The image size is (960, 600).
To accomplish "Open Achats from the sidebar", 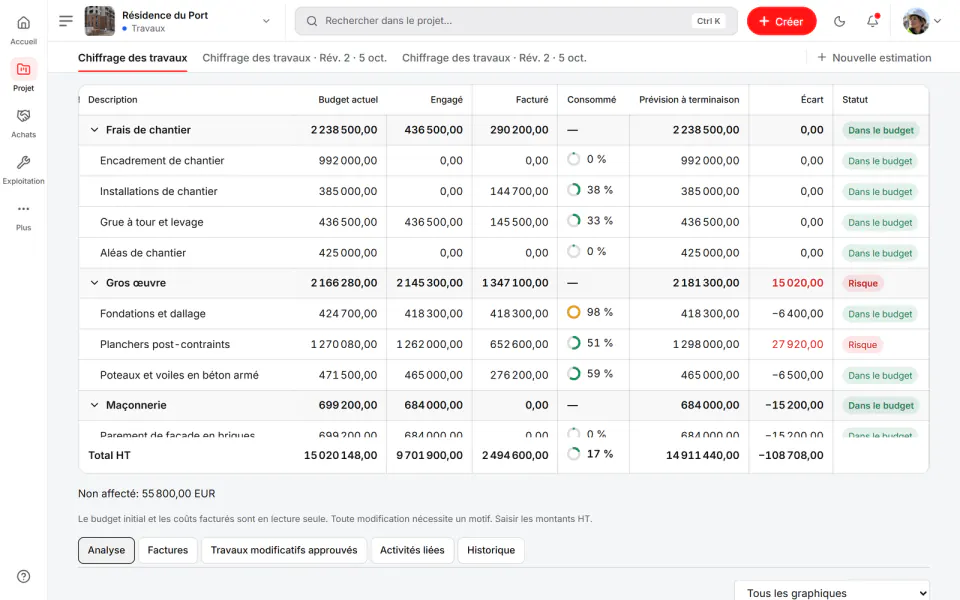I will (x=23, y=122).
